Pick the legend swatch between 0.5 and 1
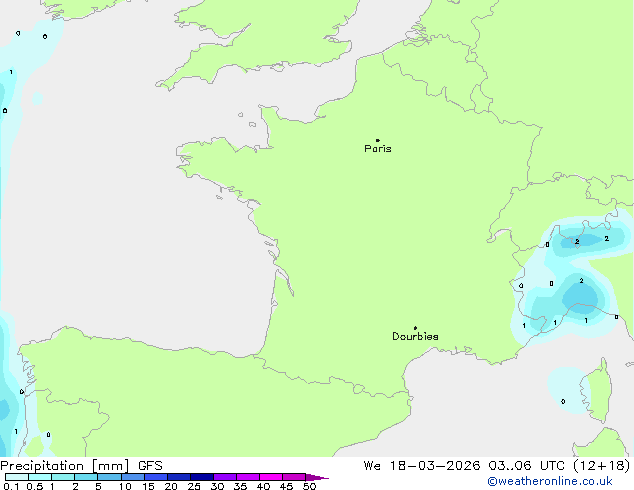Screen dimensions: 634x490 (40, 477)
